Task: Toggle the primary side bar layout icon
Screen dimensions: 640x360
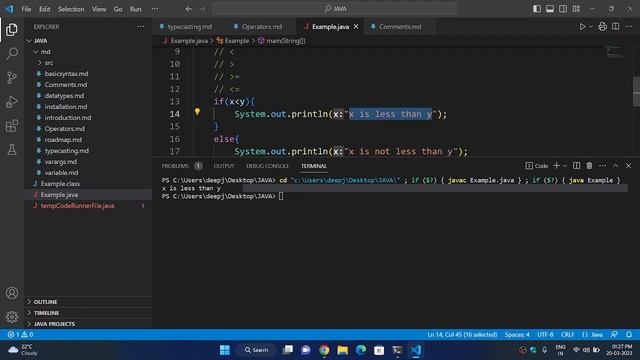Action: coord(537,9)
